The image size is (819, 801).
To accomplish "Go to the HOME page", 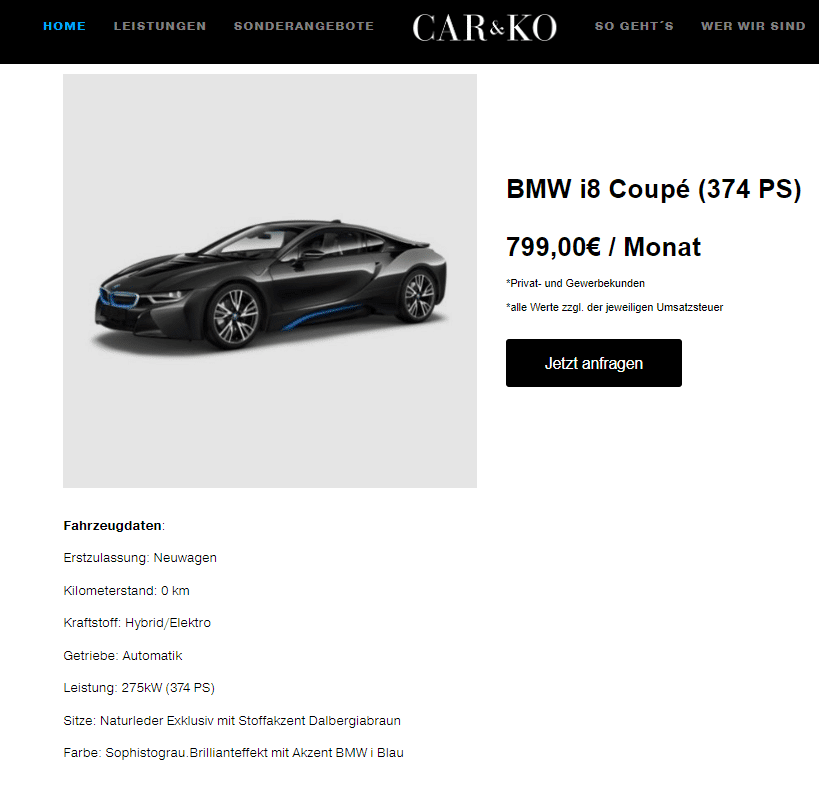I will tap(64, 26).
